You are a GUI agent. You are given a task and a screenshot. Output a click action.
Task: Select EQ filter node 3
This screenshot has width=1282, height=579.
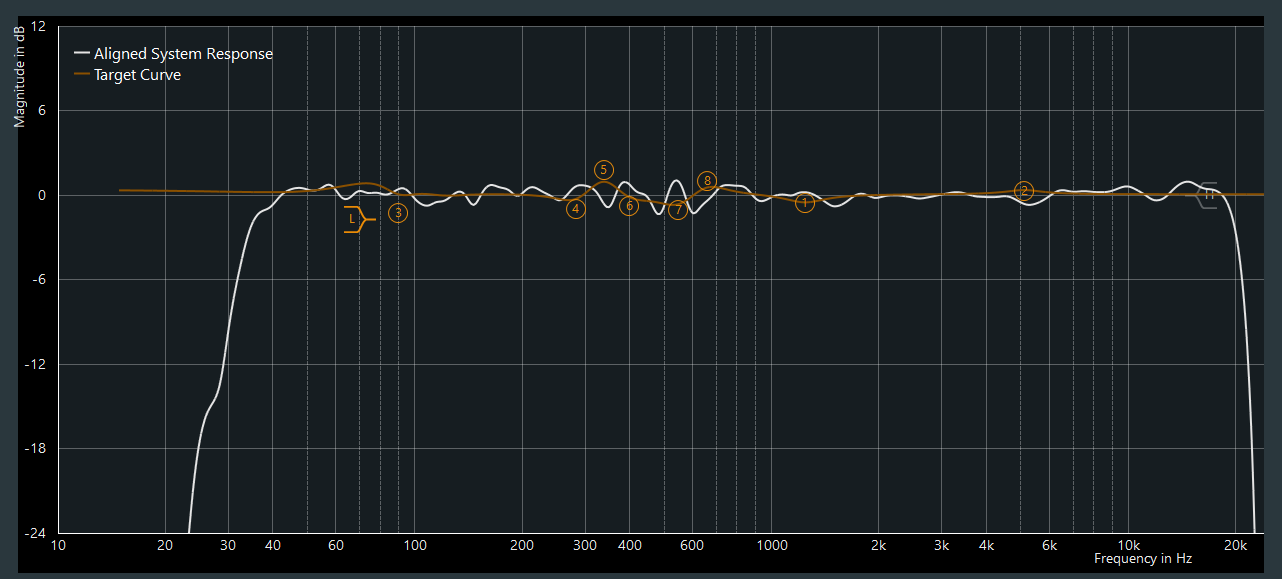pyautogui.click(x=398, y=213)
